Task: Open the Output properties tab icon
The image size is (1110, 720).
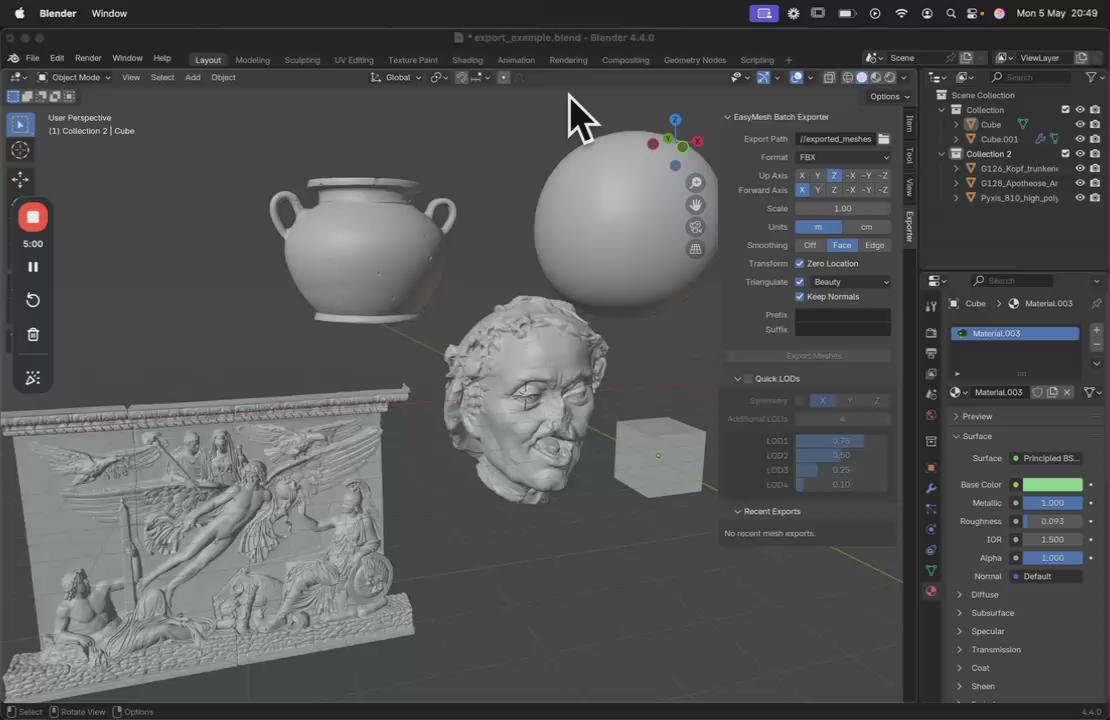Action: tap(931, 353)
